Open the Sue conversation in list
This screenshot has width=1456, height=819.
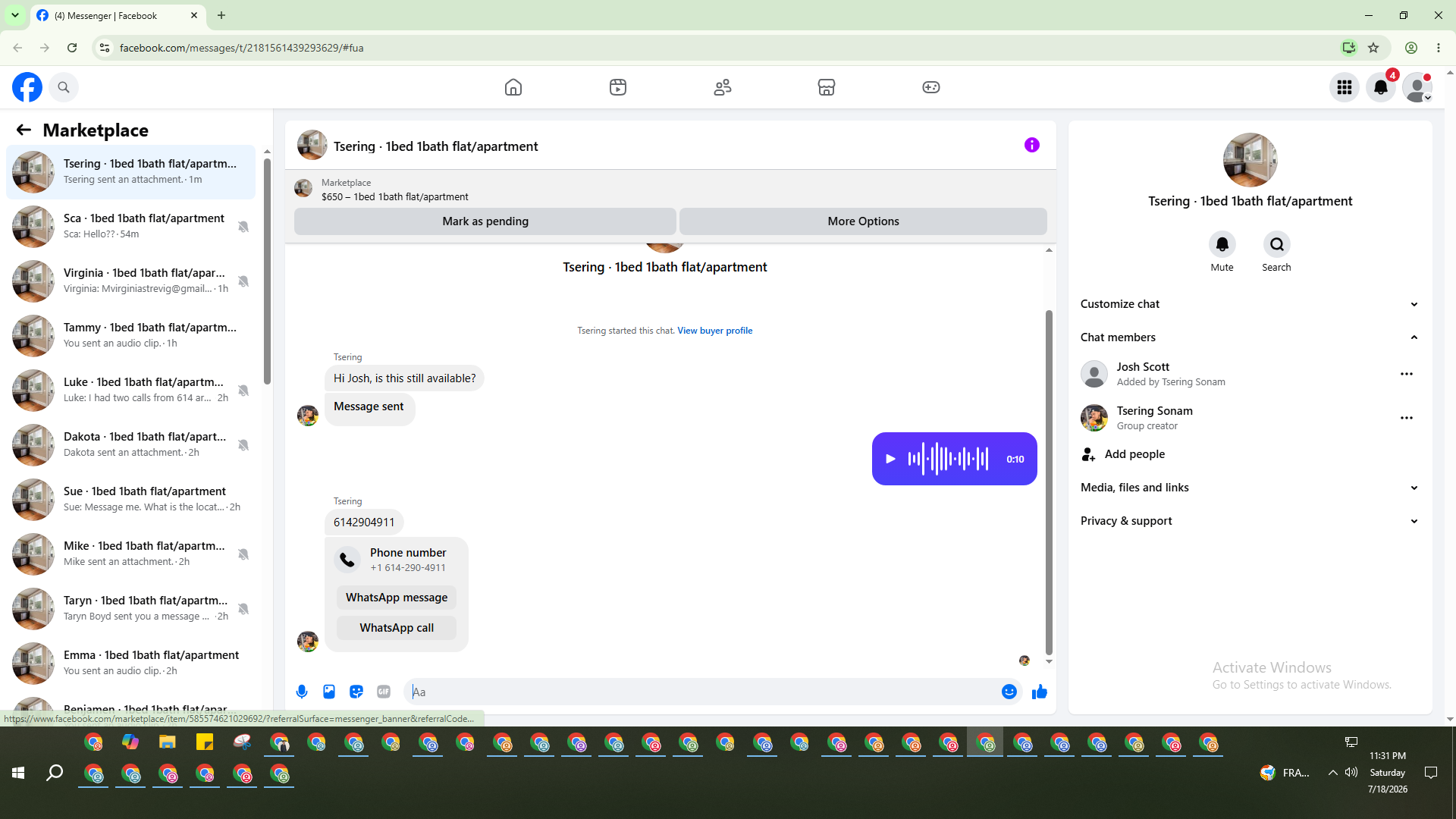[131, 500]
